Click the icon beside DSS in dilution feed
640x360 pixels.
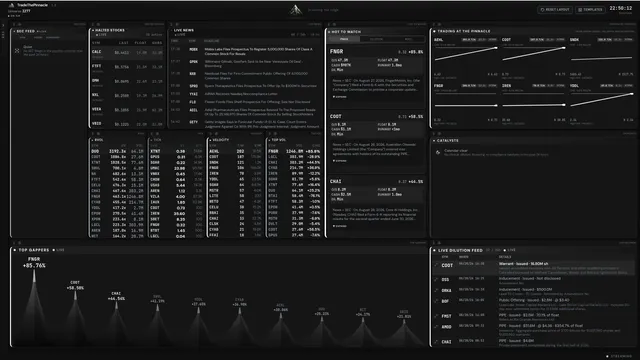[436, 280]
